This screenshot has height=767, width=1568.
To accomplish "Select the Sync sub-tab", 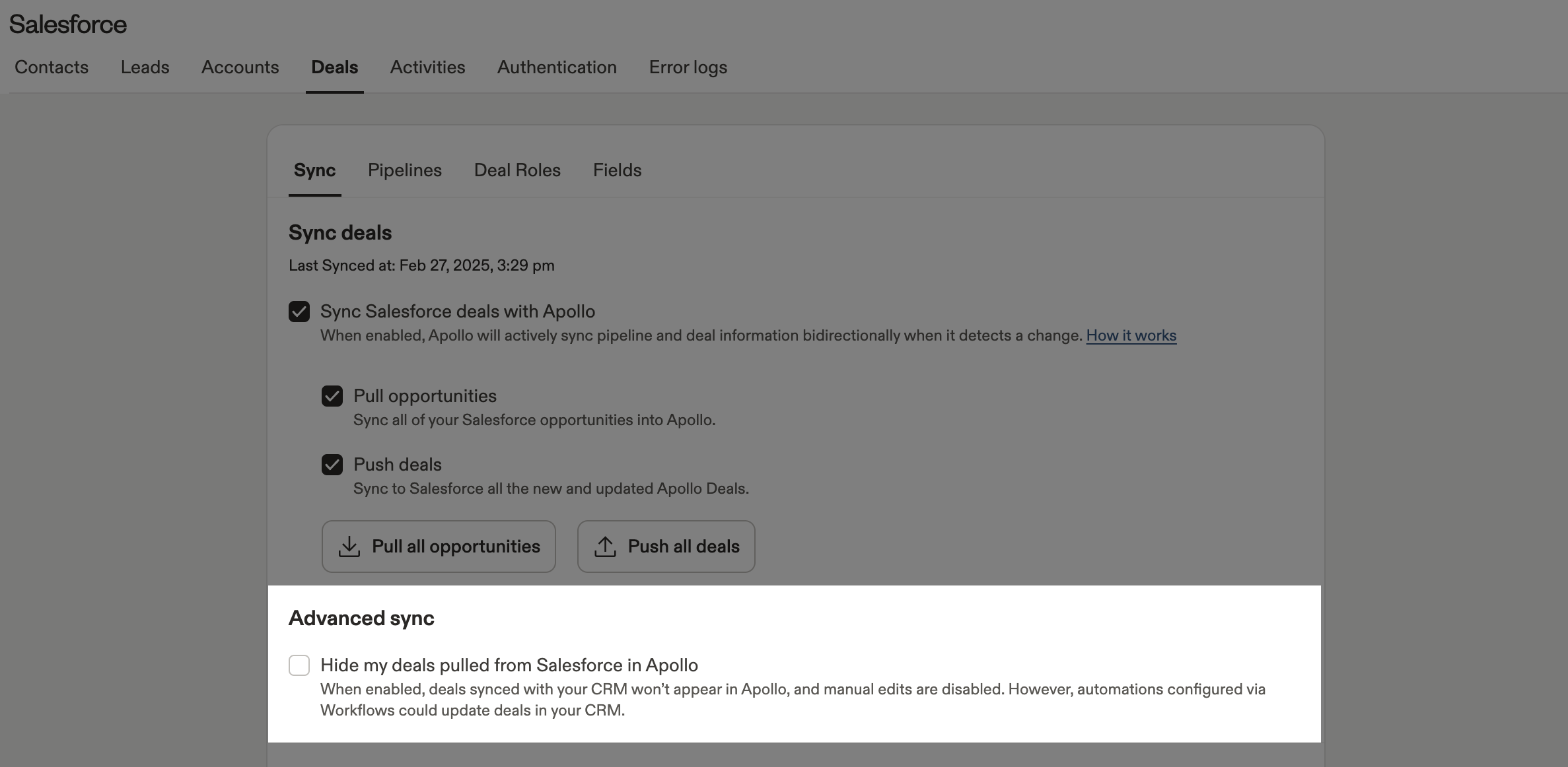I will (314, 170).
